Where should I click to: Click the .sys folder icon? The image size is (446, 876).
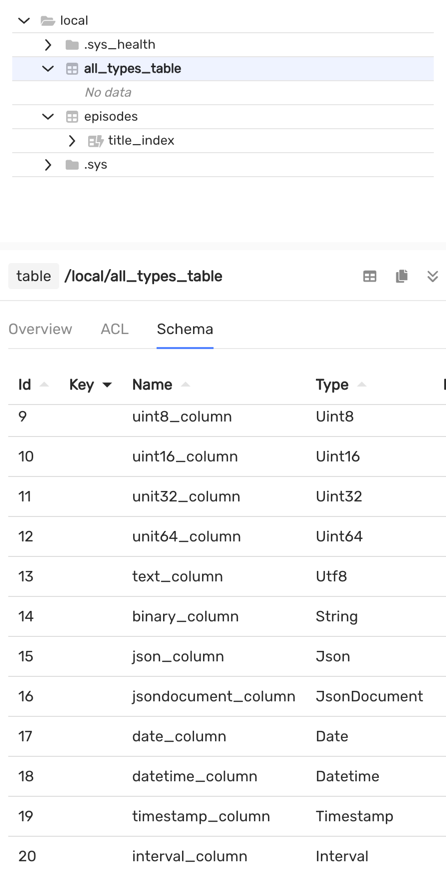coord(72,165)
